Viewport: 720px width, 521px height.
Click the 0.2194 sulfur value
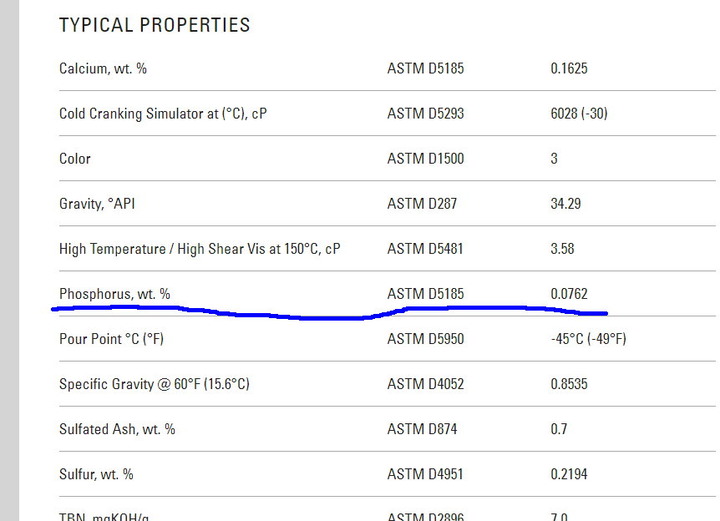[x=569, y=474]
